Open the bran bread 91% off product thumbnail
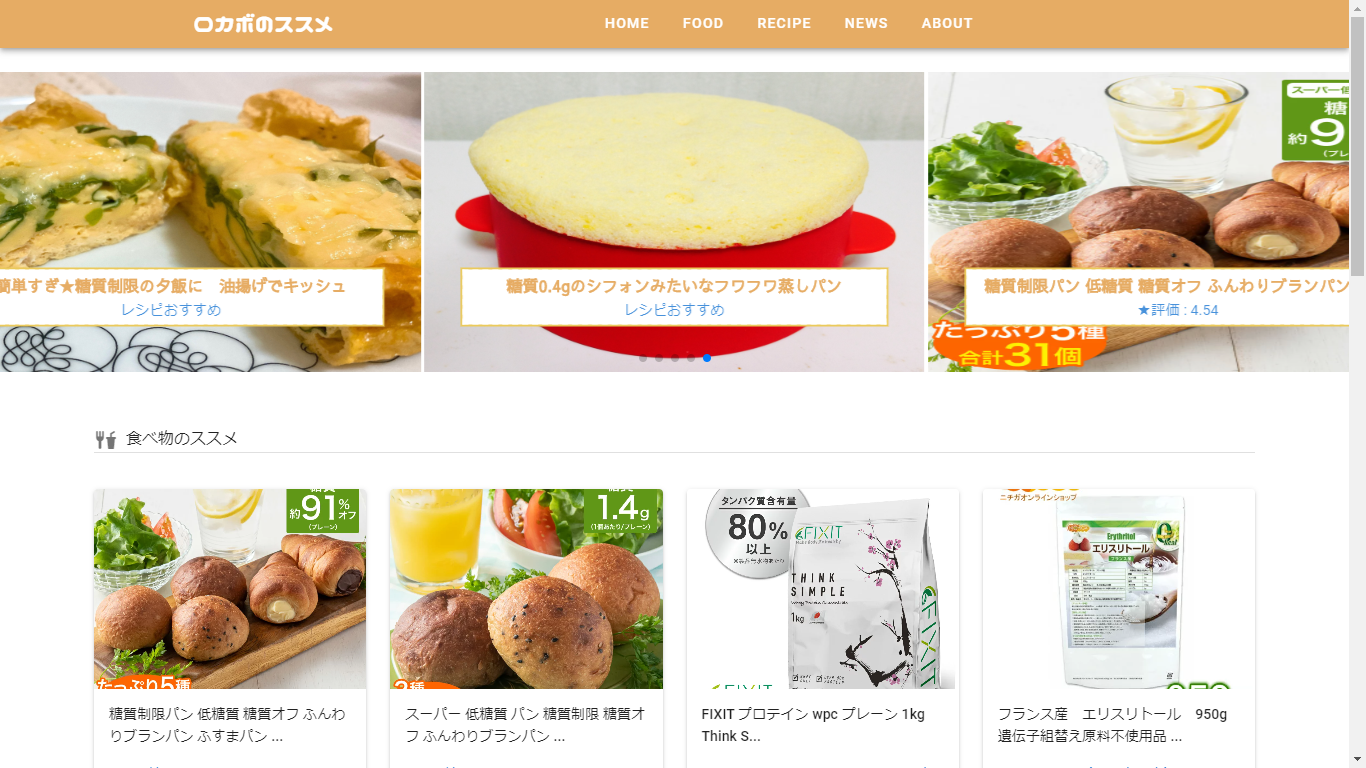The width and height of the screenshot is (1366, 768). tap(230, 589)
